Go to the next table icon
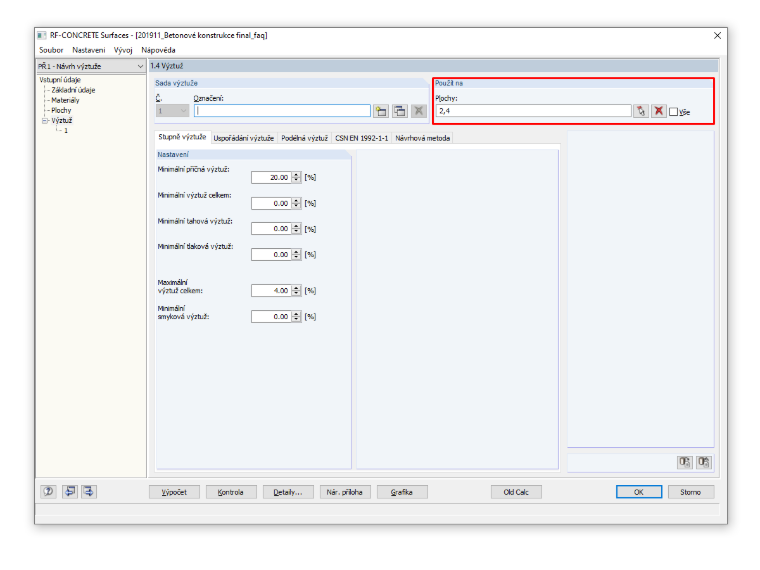760x570 pixels. click(89, 491)
